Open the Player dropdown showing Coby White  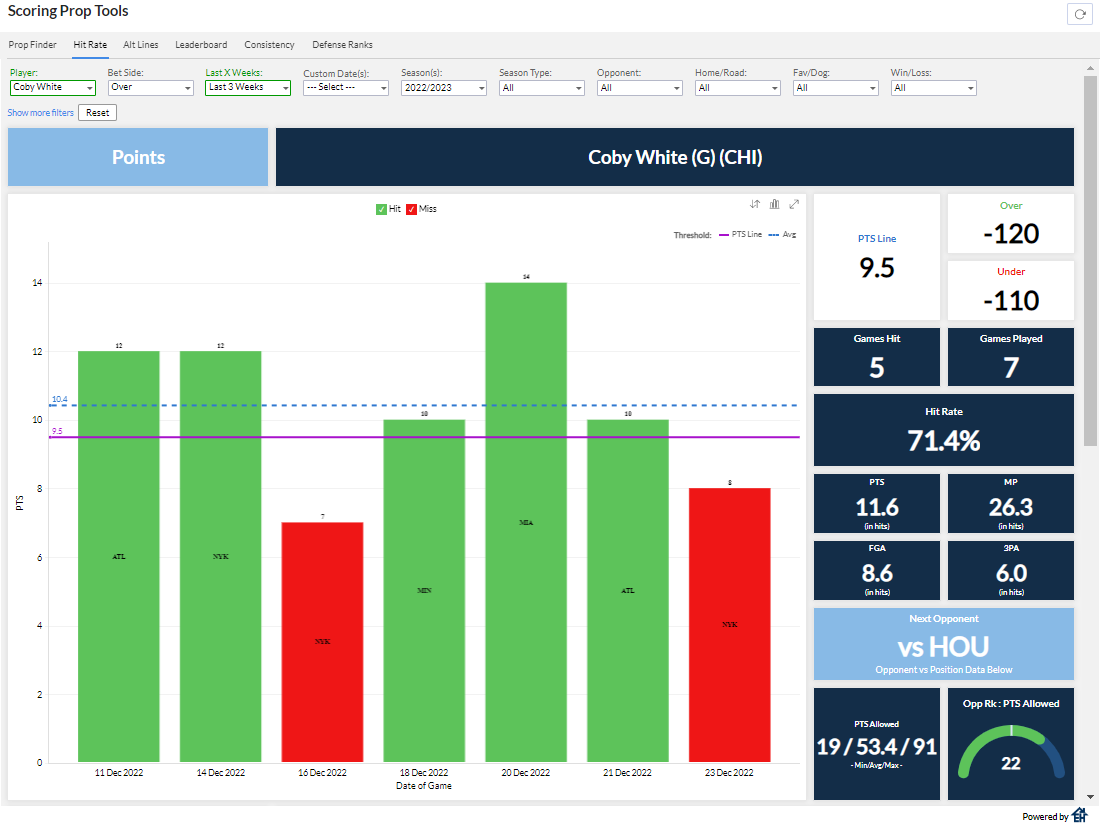click(x=52, y=88)
